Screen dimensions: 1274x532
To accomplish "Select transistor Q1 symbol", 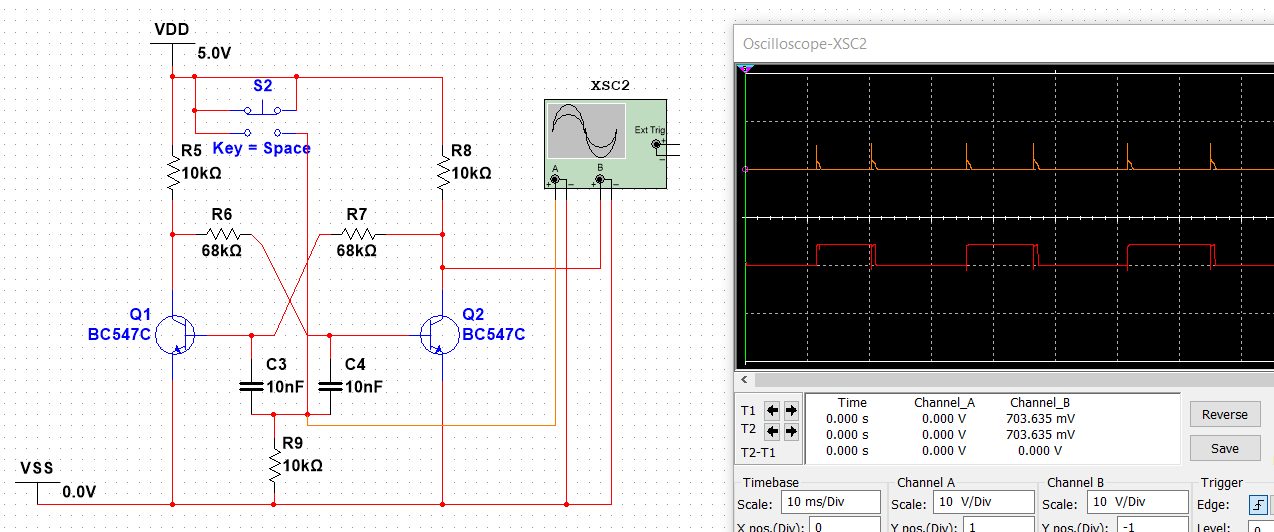I will coord(174,334).
